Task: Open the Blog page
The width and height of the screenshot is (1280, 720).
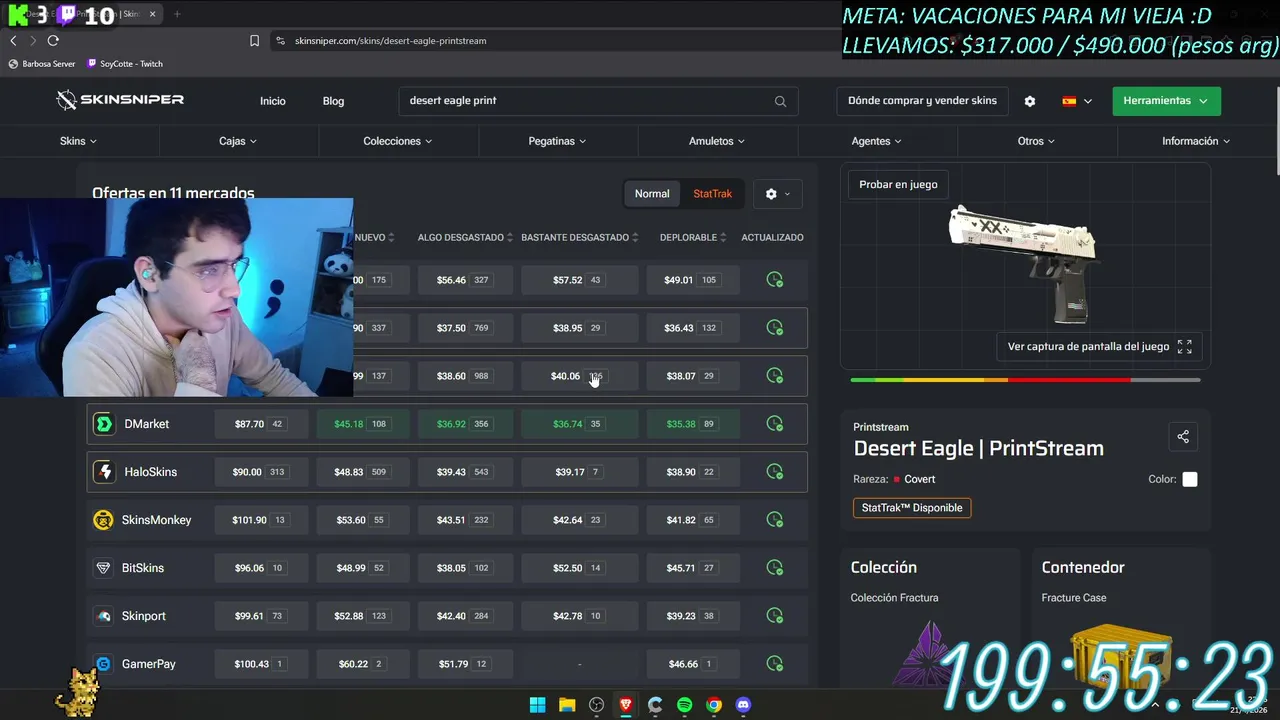Action: click(x=333, y=101)
